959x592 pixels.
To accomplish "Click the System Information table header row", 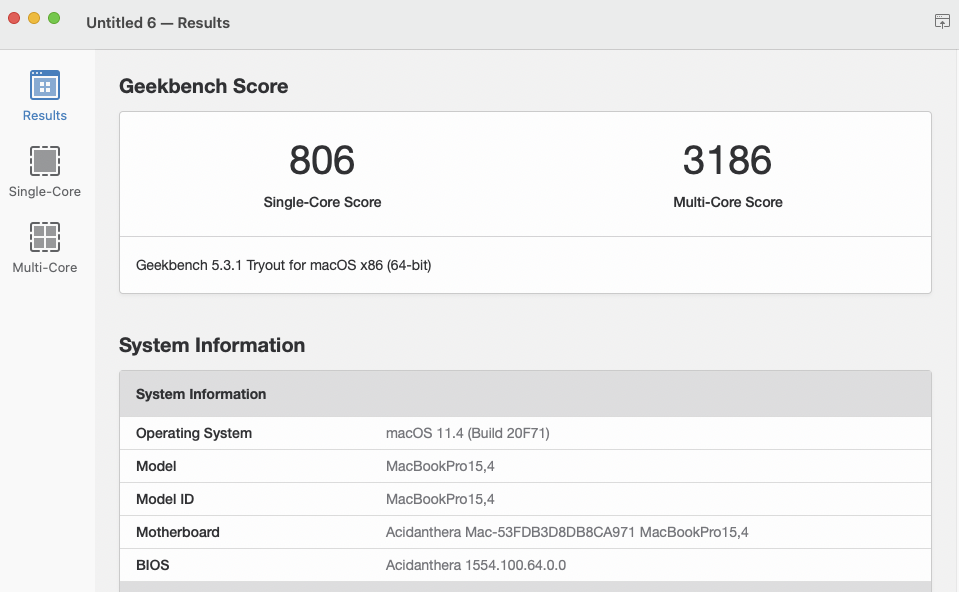I will click(x=525, y=394).
